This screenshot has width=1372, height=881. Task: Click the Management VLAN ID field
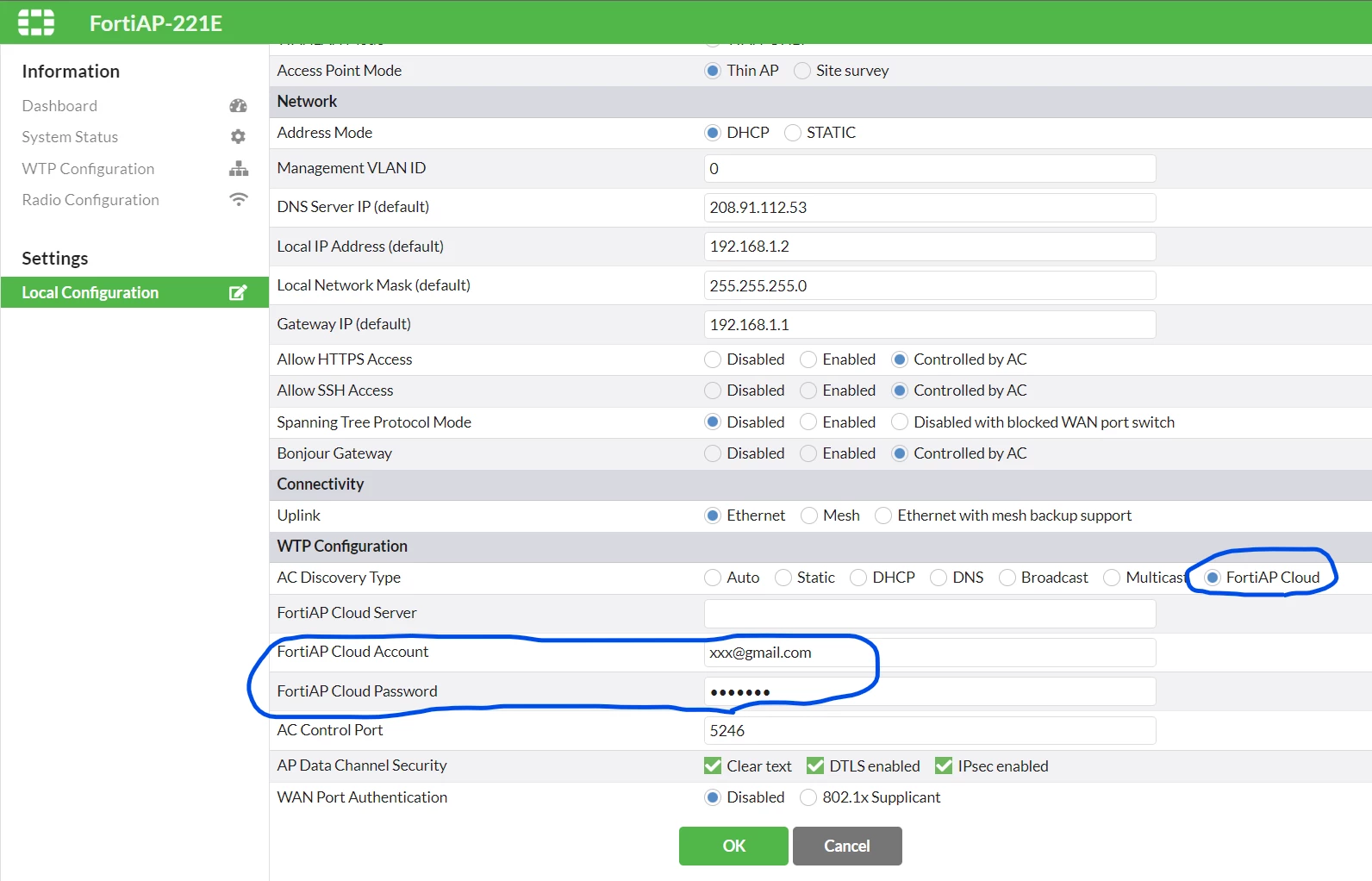[930, 169]
